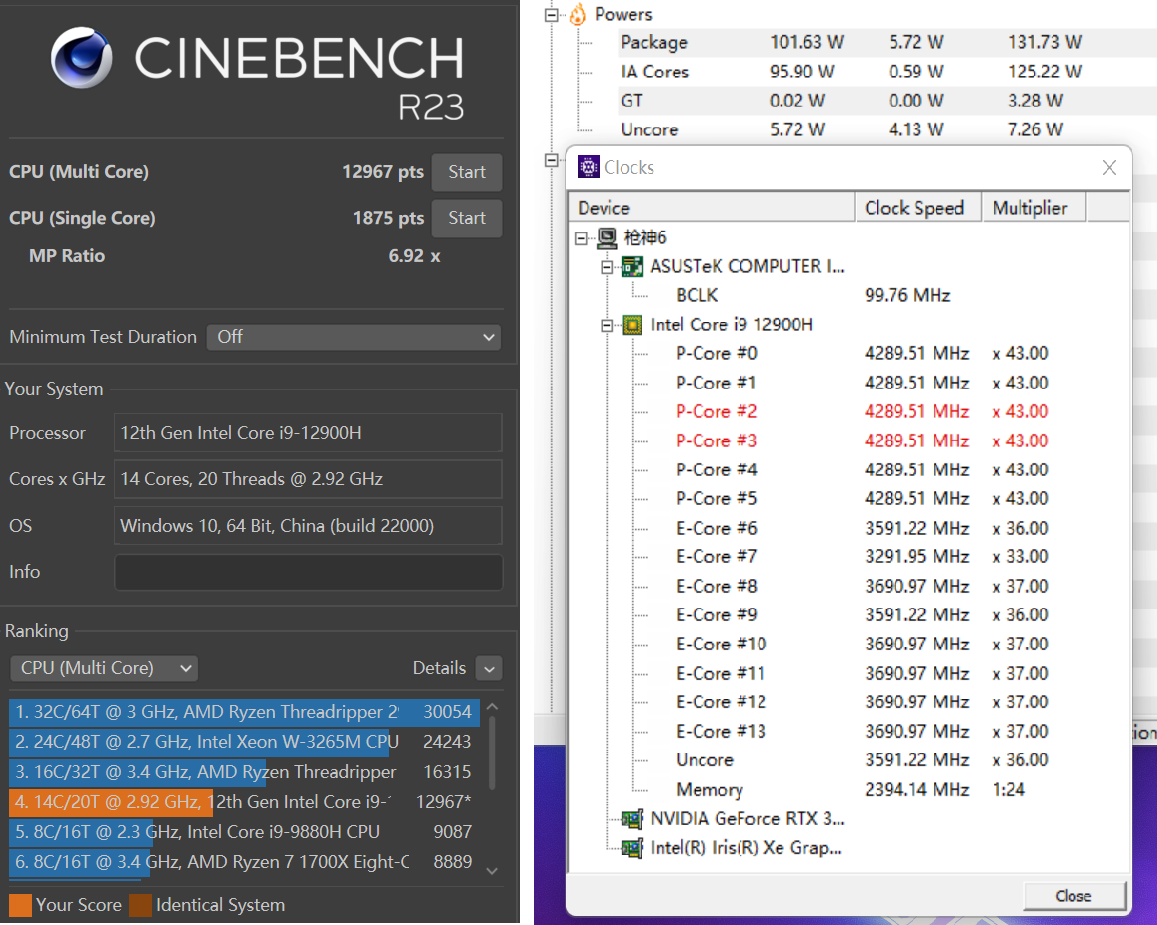The image size is (1157, 925).
Task: Select ranking entry AMD Ryzen 7 1700X
Action: (x=244, y=862)
